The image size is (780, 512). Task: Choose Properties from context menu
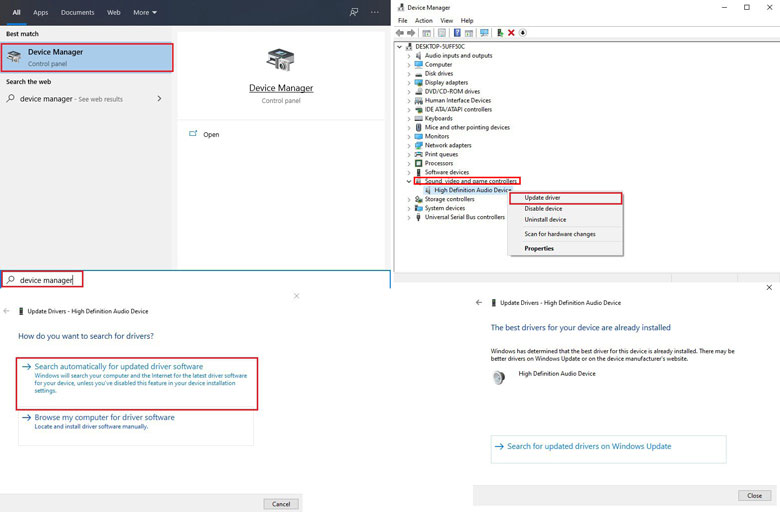(566, 248)
